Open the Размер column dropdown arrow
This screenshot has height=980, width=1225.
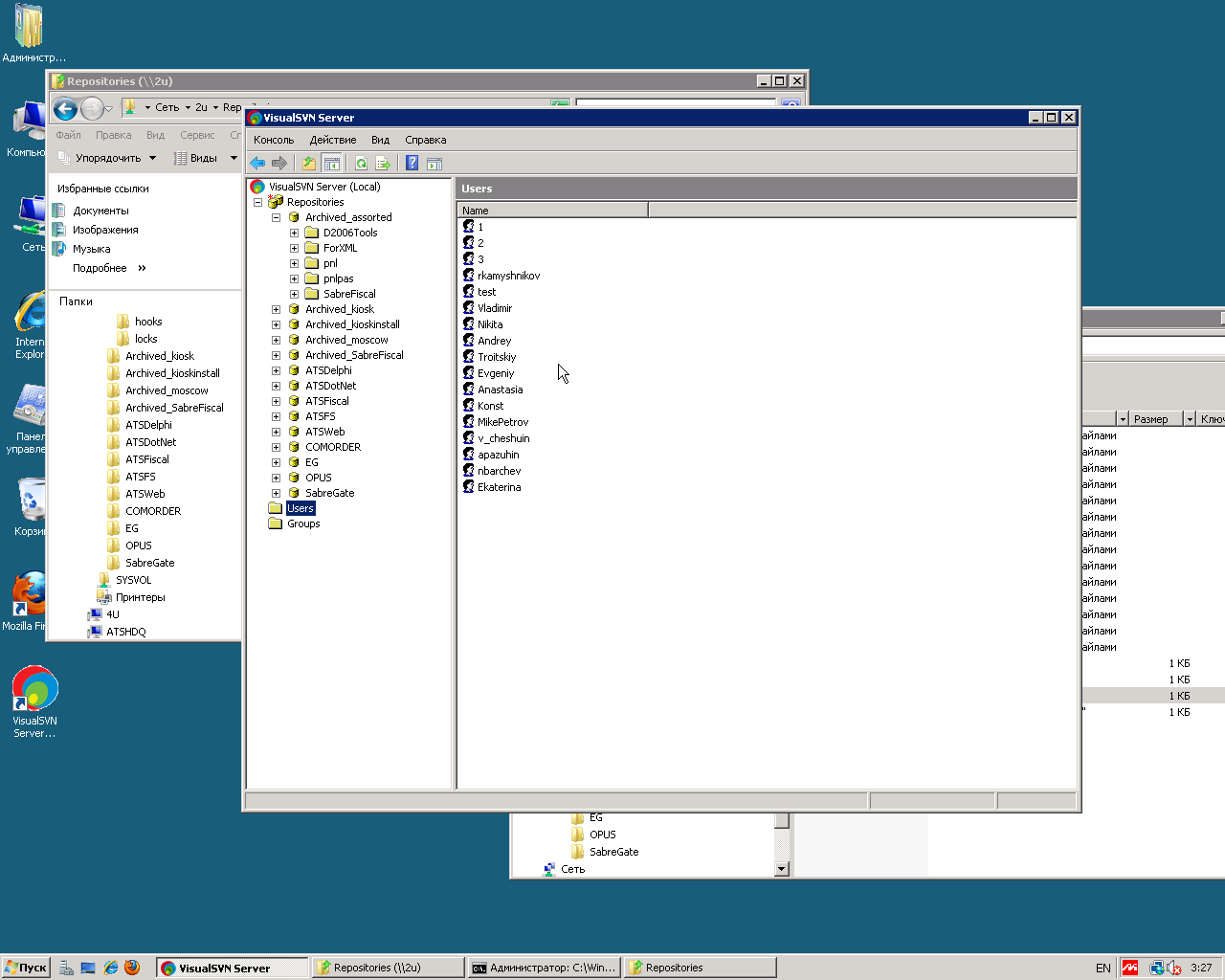(1190, 419)
